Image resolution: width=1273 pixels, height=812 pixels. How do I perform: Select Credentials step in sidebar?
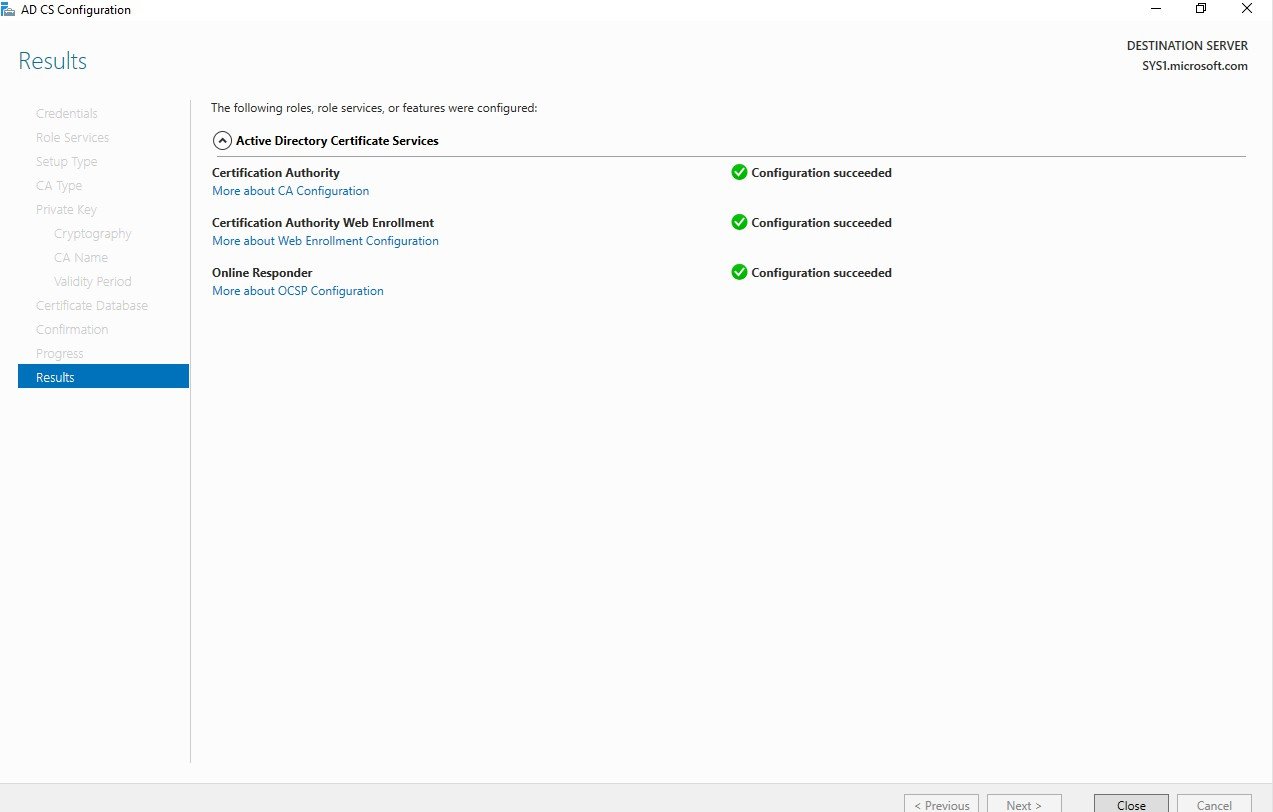click(67, 114)
